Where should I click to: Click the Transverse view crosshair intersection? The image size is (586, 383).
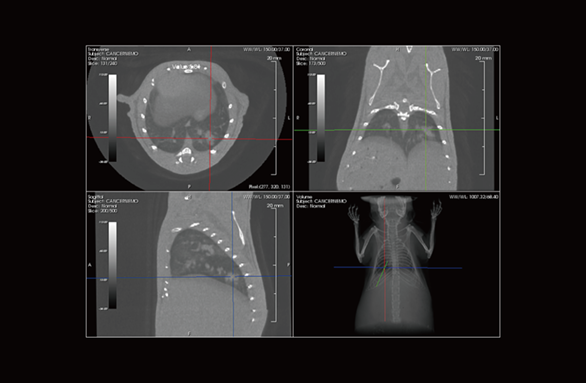tap(210, 138)
